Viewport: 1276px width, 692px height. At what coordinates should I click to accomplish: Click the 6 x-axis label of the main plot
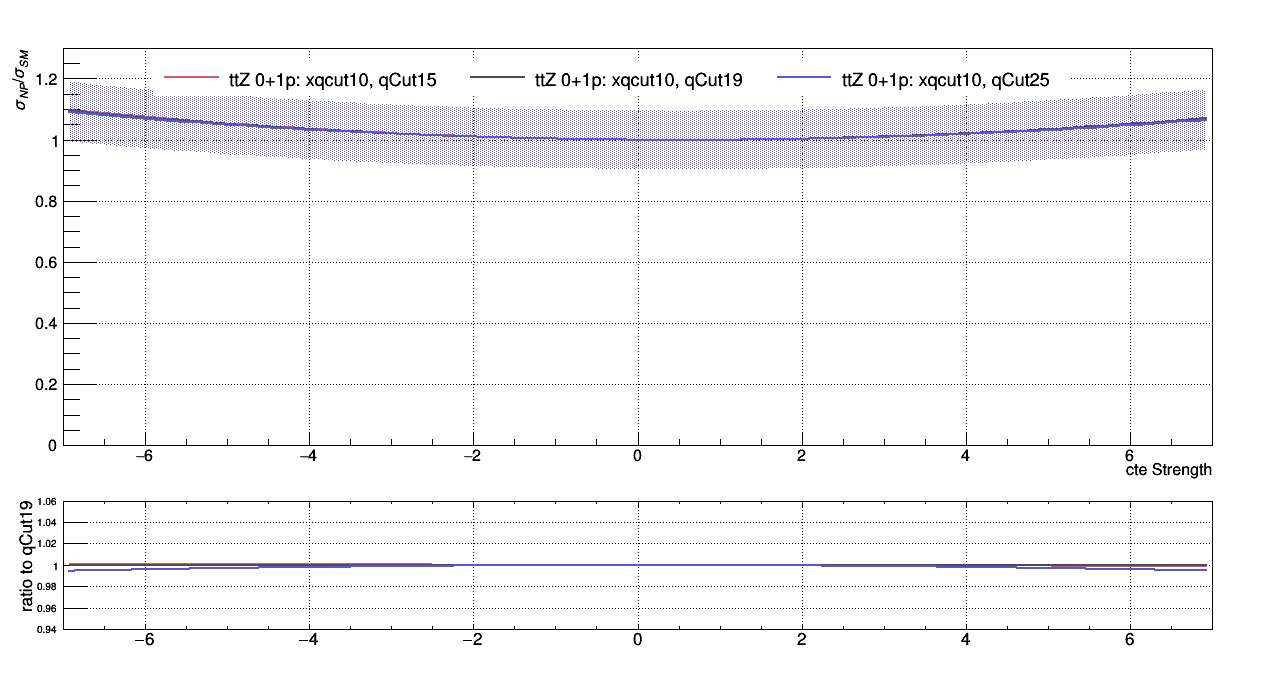point(1129,457)
